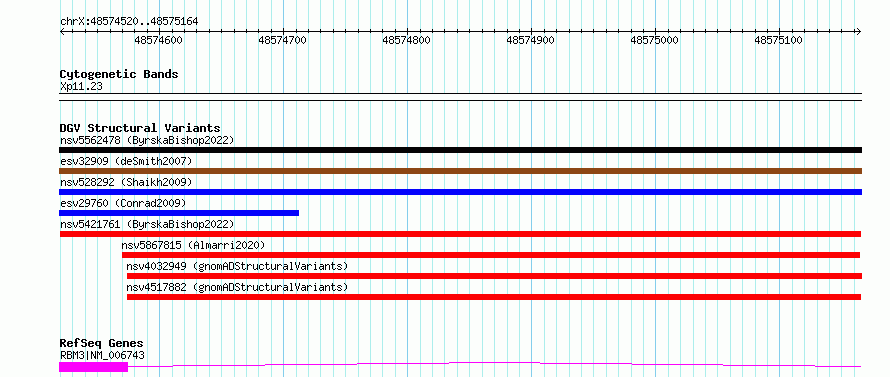Click the ruler's left arrowhead
Screen dimensions: 890x377
[62, 31]
